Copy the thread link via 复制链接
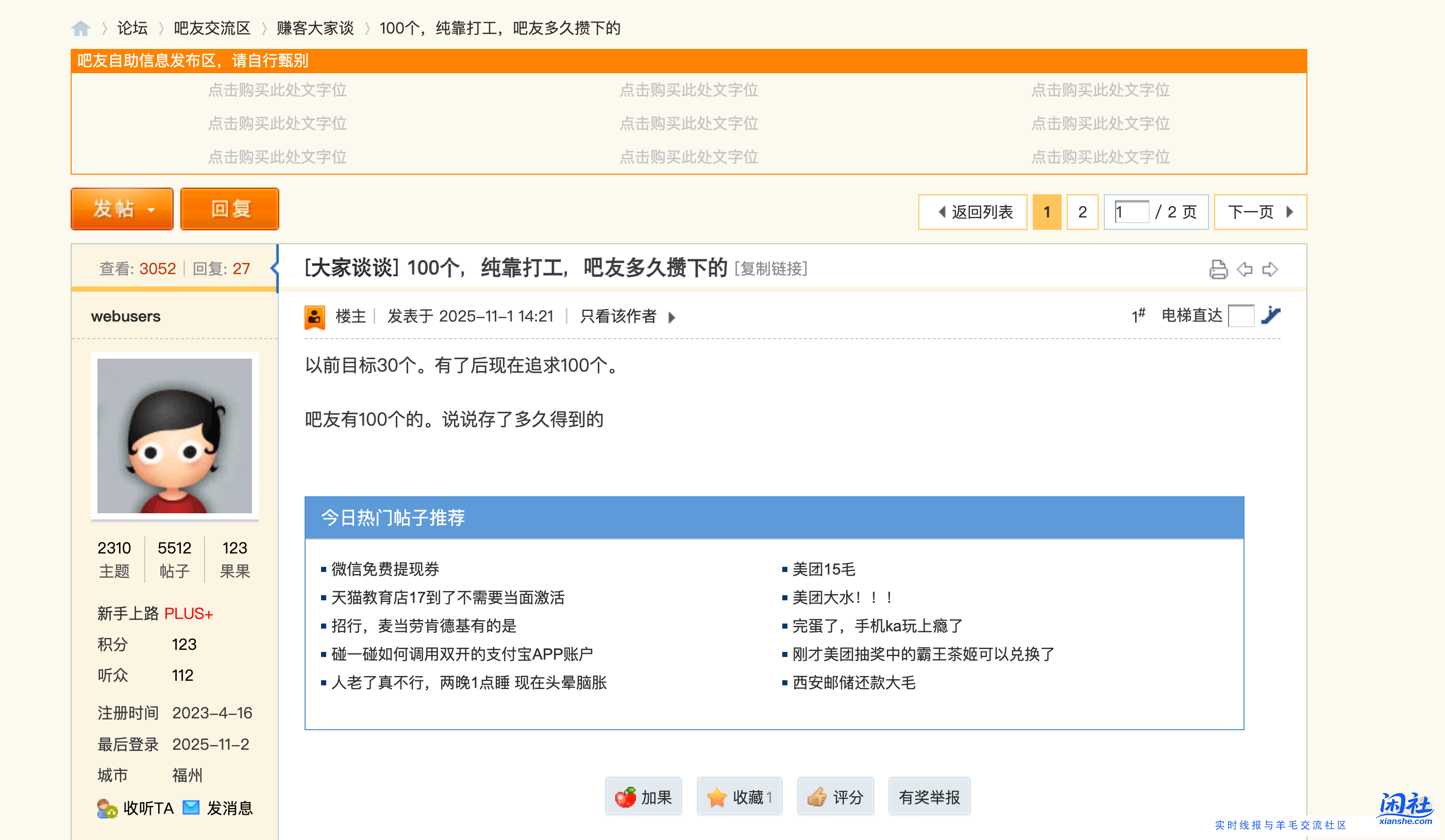 click(770, 270)
